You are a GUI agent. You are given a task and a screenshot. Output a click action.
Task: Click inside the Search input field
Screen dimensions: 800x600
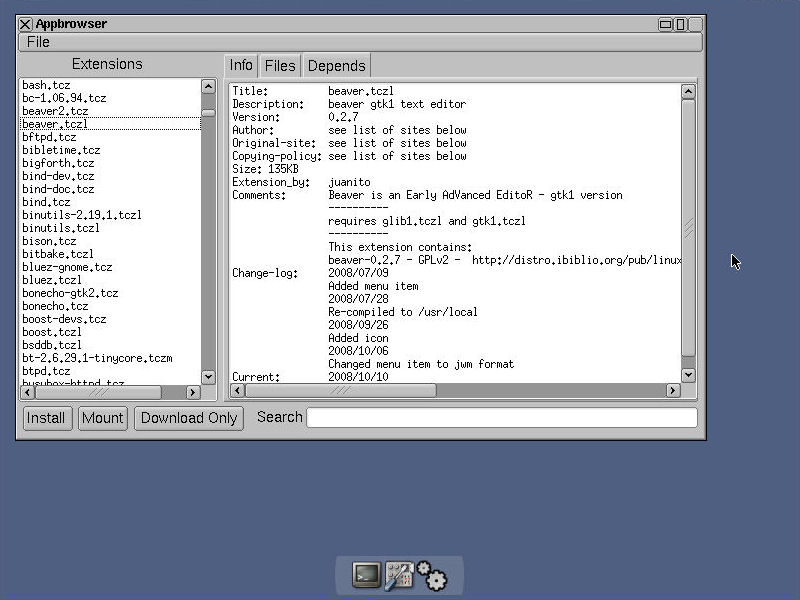click(500, 417)
